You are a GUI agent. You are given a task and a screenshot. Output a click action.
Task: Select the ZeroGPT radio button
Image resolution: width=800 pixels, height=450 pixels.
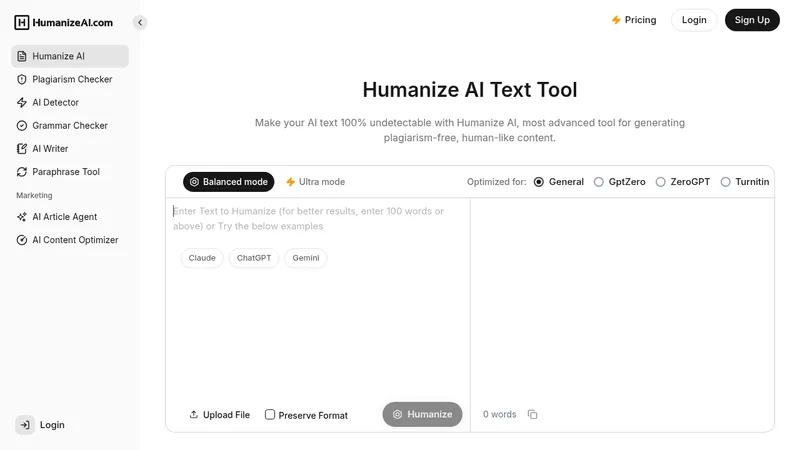(660, 182)
